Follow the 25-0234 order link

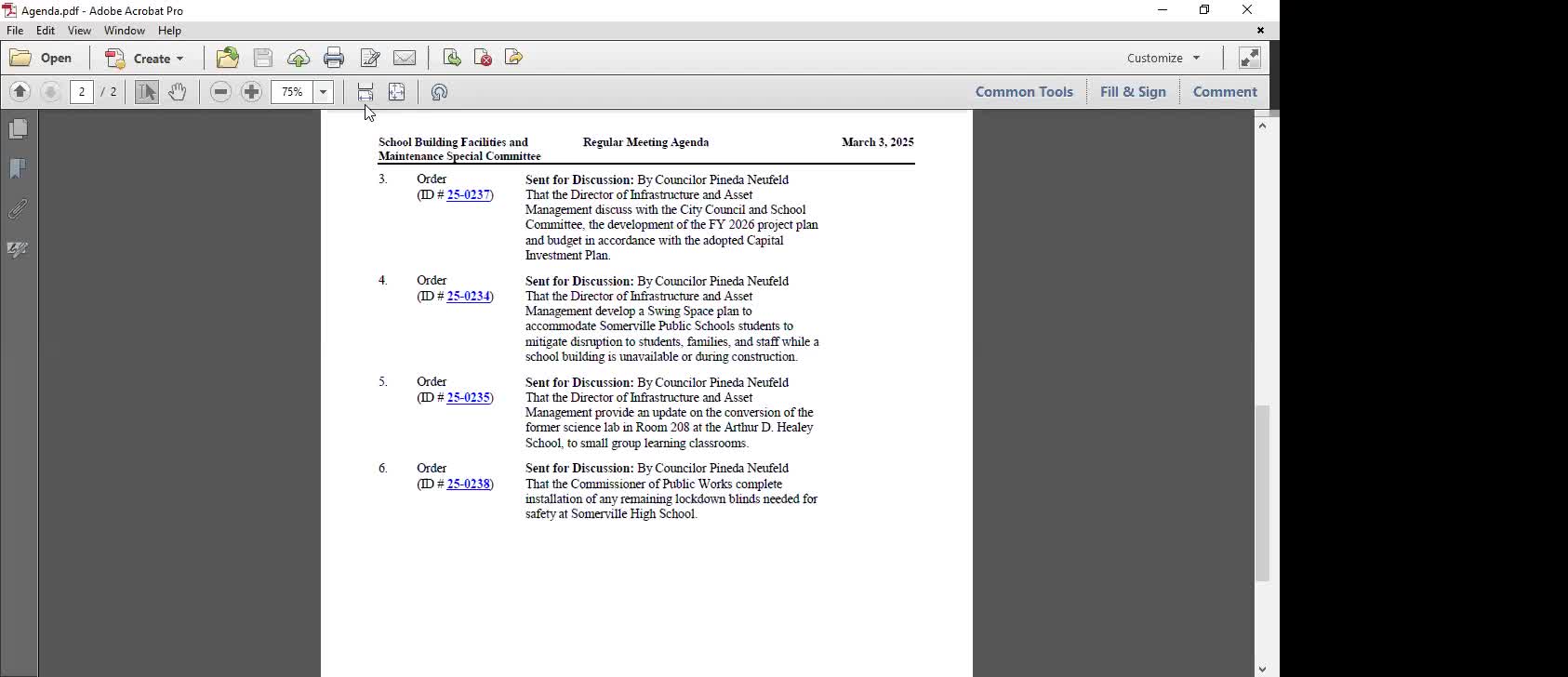[468, 297]
